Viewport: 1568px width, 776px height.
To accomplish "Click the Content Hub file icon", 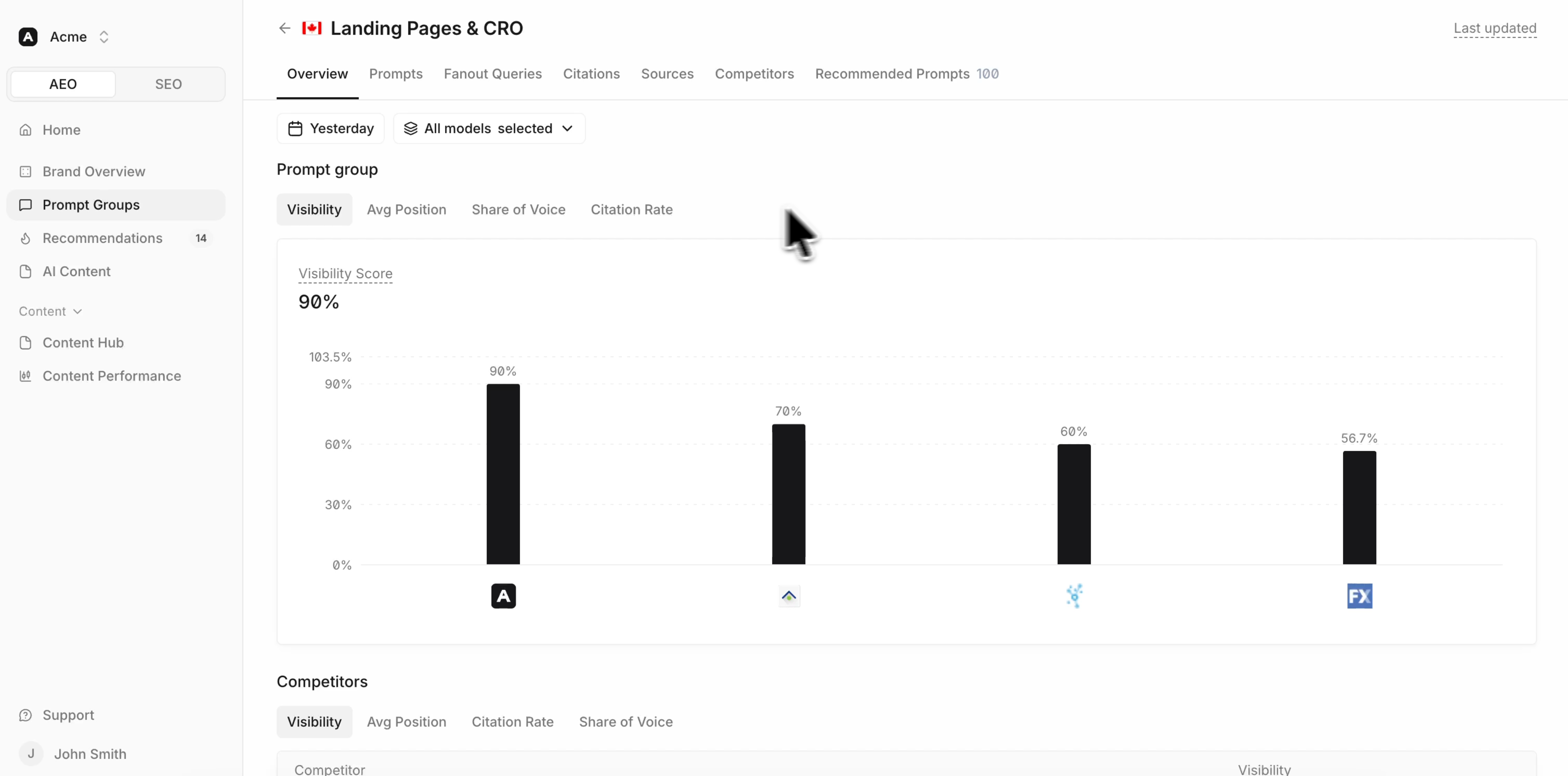I will click(x=25, y=343).
